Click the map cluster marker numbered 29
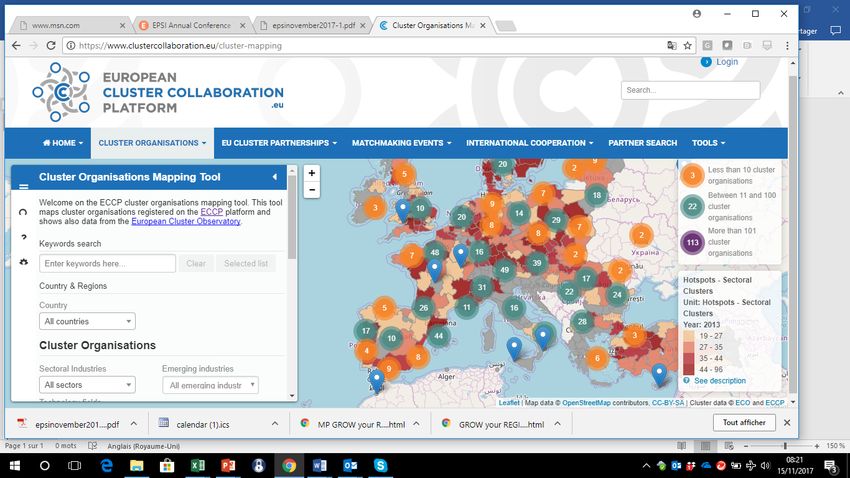The width and height of the screenshot is (850, 478). (x=556, y=220)
